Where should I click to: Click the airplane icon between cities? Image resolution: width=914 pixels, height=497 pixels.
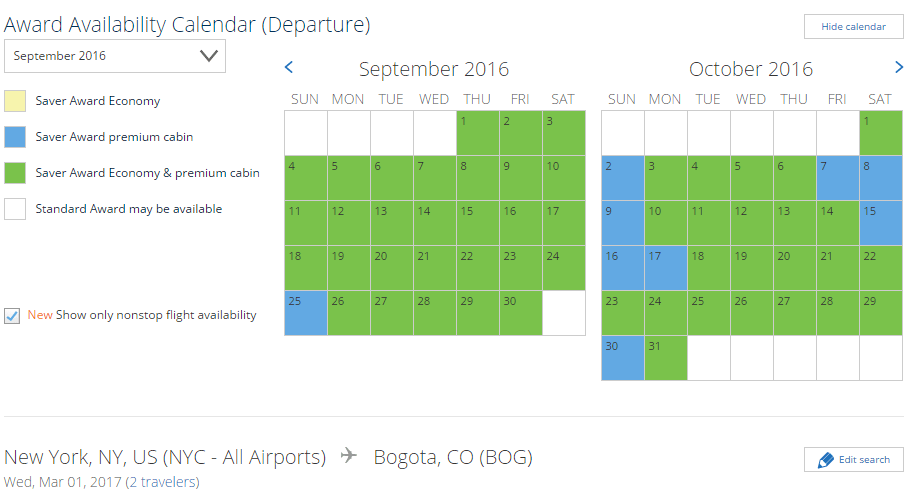349,455
